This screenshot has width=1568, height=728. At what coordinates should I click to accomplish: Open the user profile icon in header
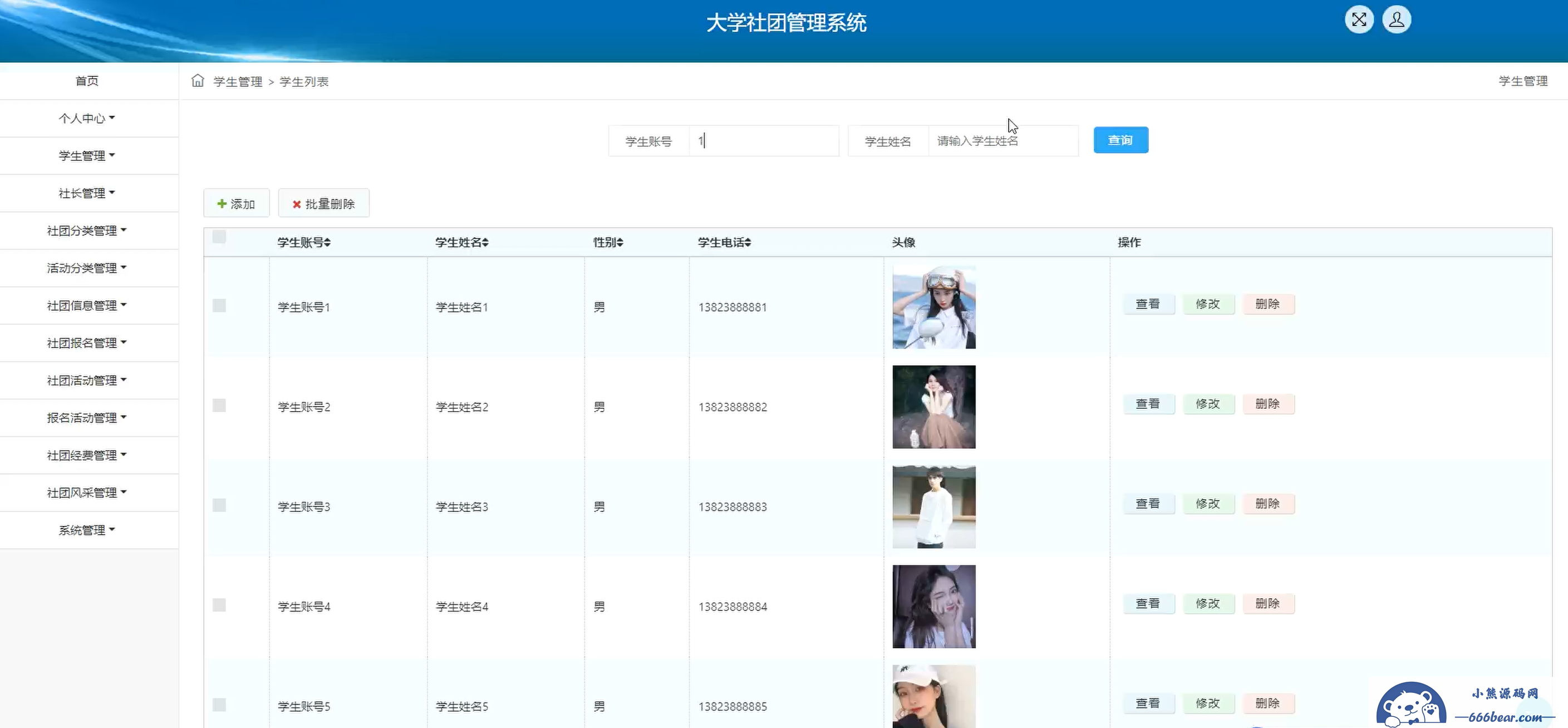tap(1397, 20)
